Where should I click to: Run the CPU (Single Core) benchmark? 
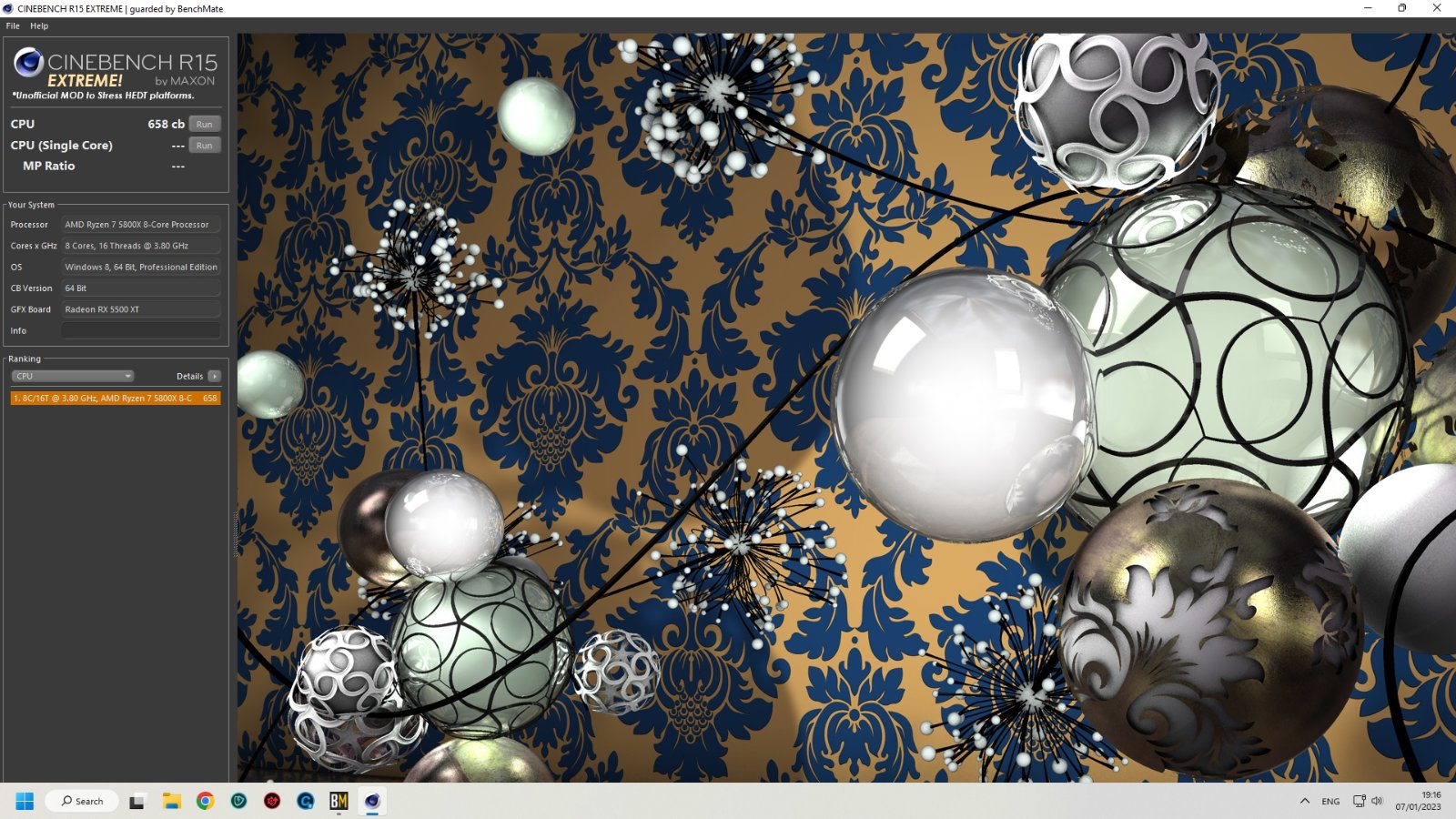click(x=205, y=146)
